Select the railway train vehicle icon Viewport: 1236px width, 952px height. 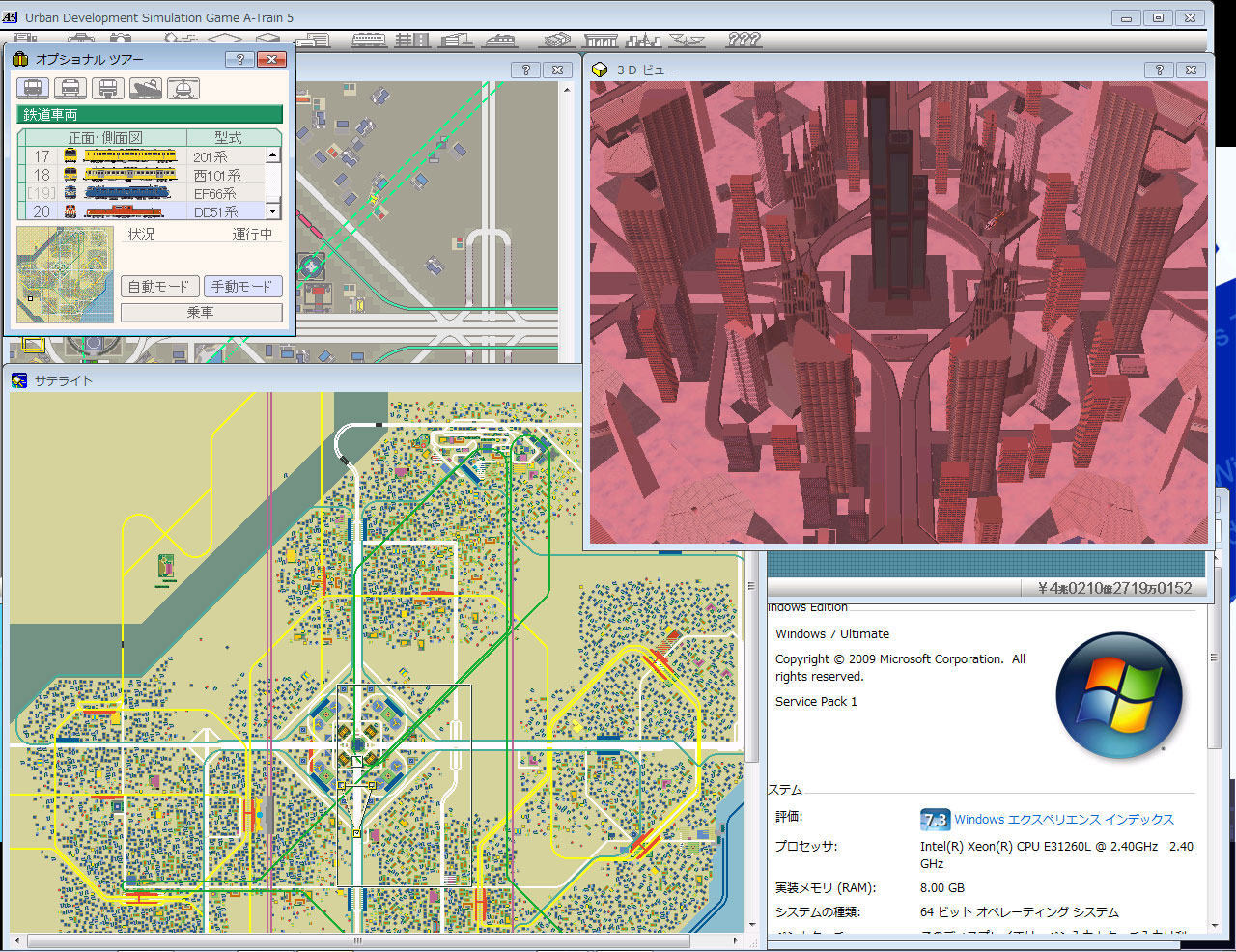pos(33,88)
